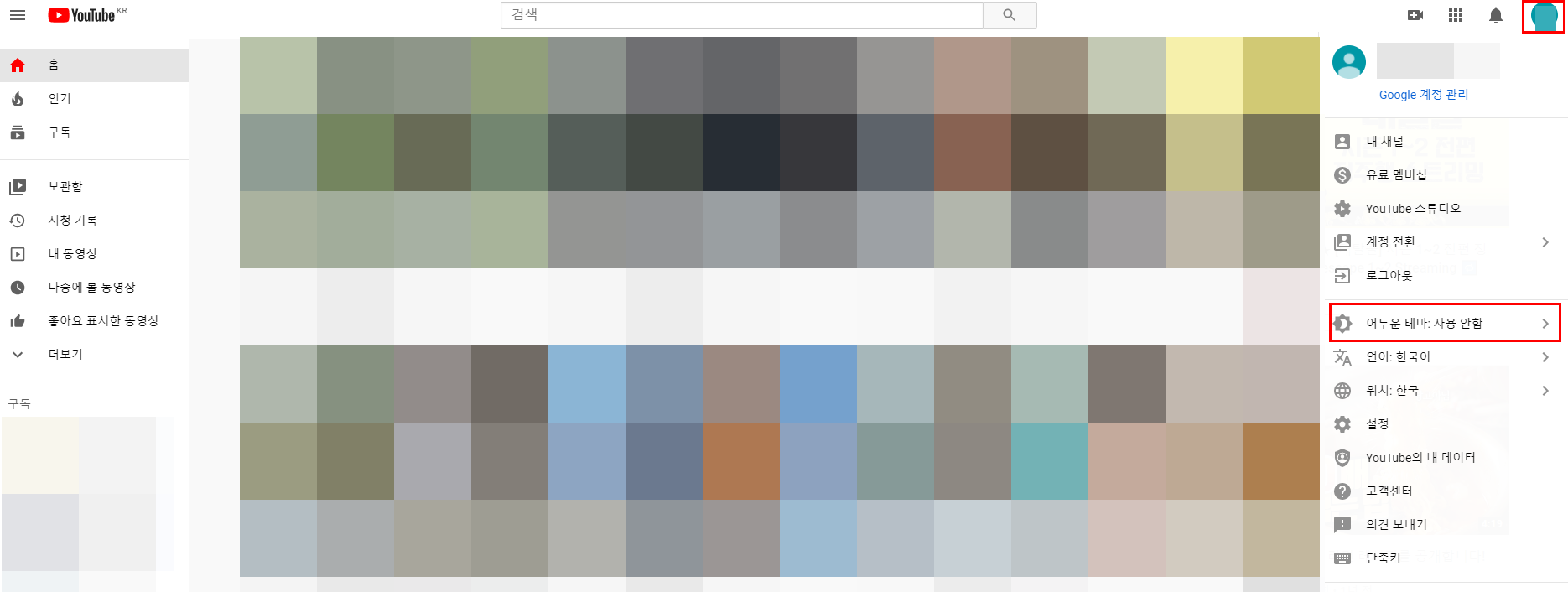Click the profile picture in account menu

point(1349,62)
